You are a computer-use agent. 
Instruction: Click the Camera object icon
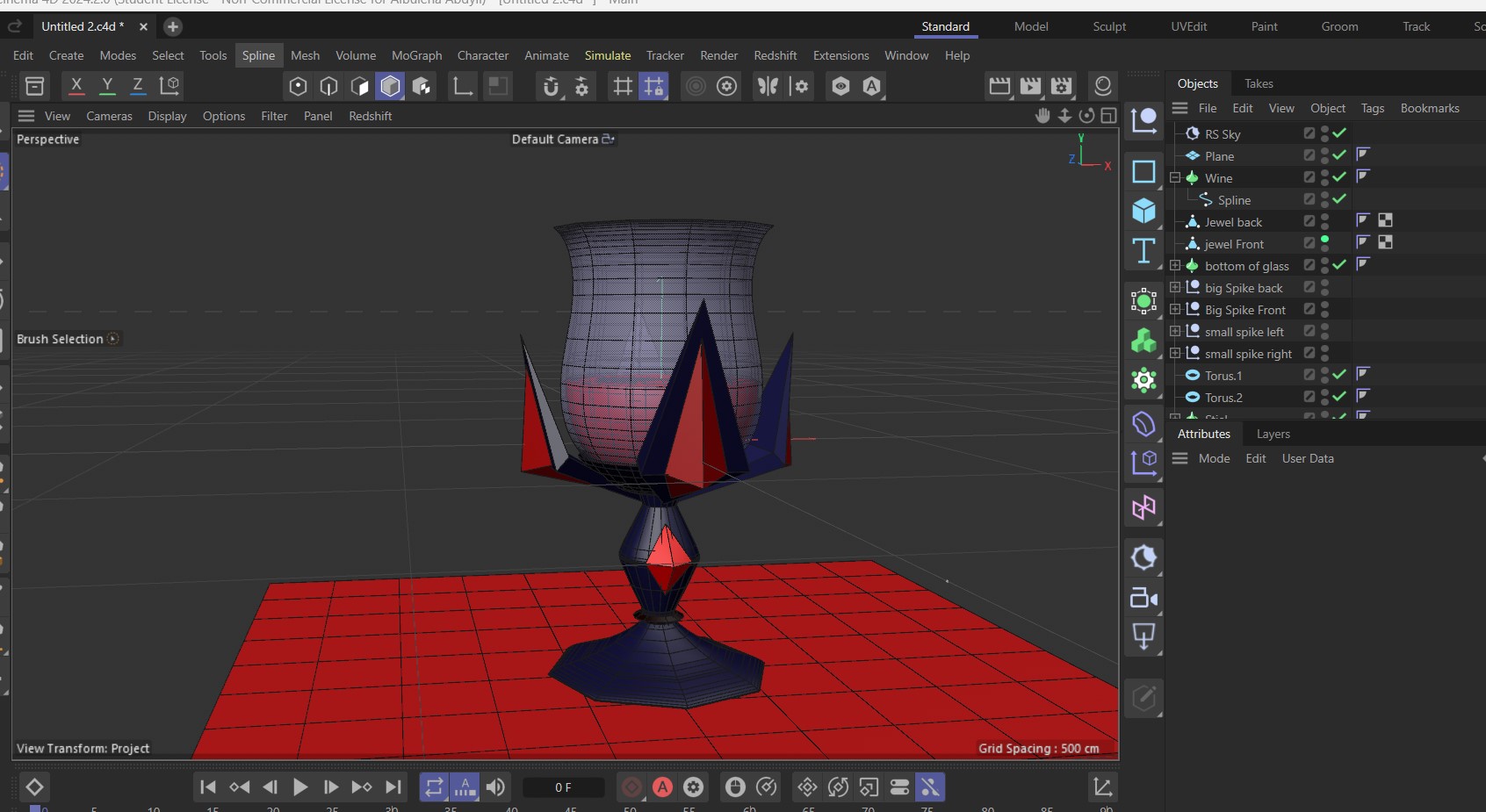point(1143,599)
